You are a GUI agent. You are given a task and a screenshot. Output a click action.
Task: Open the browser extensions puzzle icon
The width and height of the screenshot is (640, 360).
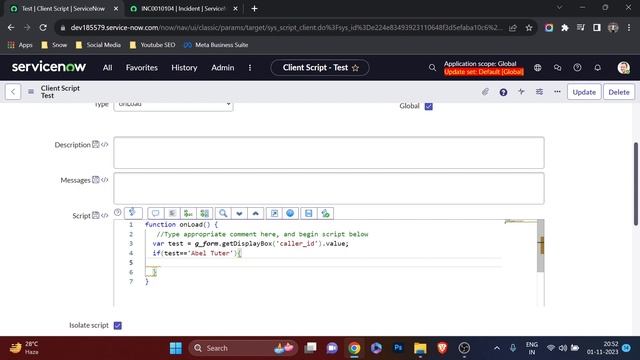click(565, 27)
